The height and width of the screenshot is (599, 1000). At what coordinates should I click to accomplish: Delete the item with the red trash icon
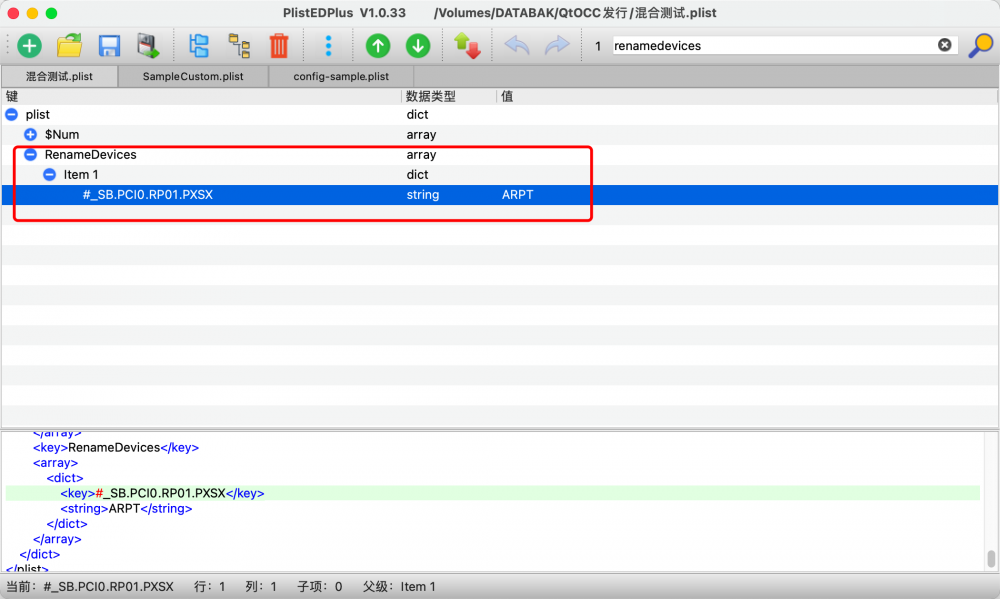coord(279,46)
